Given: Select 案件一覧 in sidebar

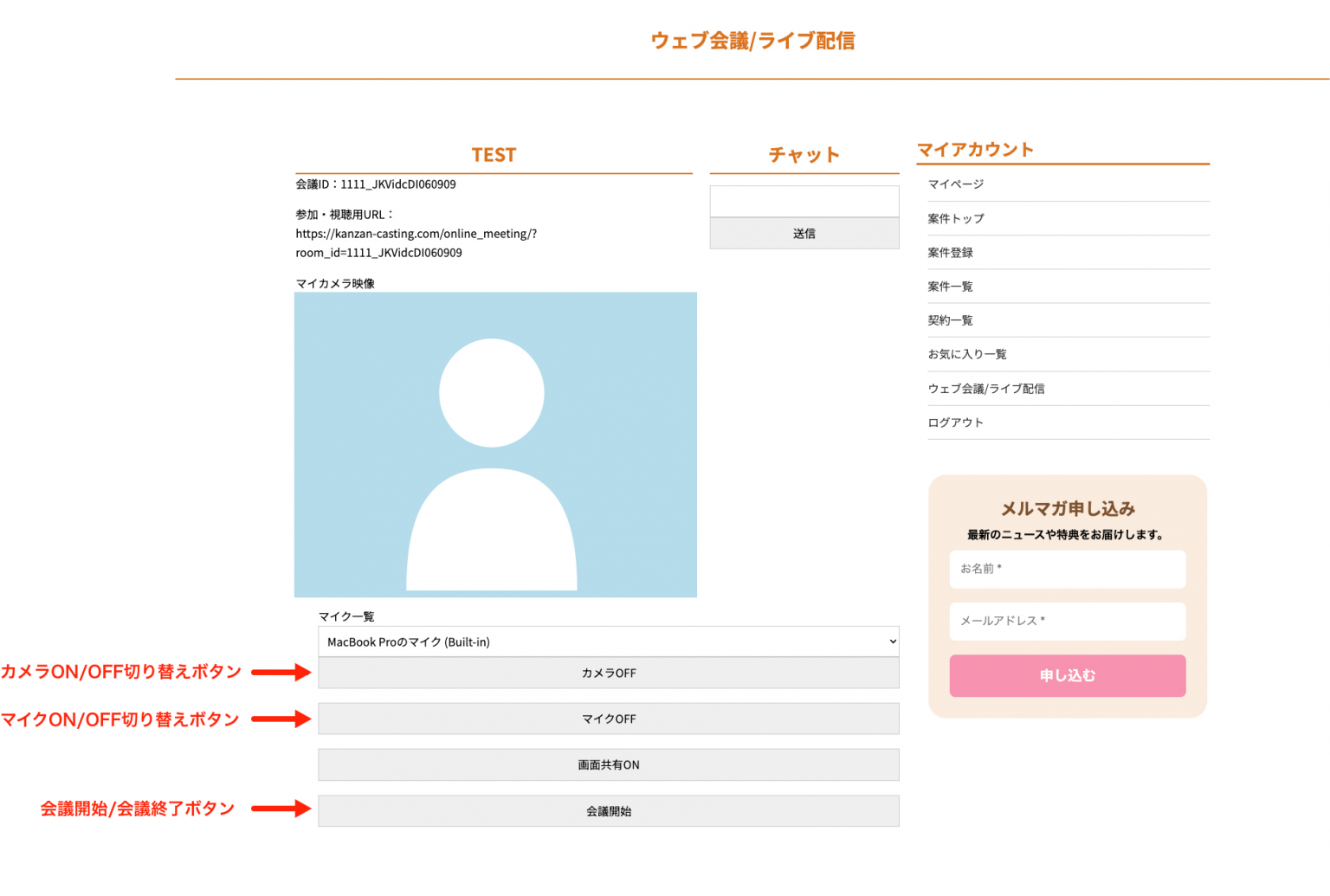Looking at the screenshot, I should [x=951, y=287].
